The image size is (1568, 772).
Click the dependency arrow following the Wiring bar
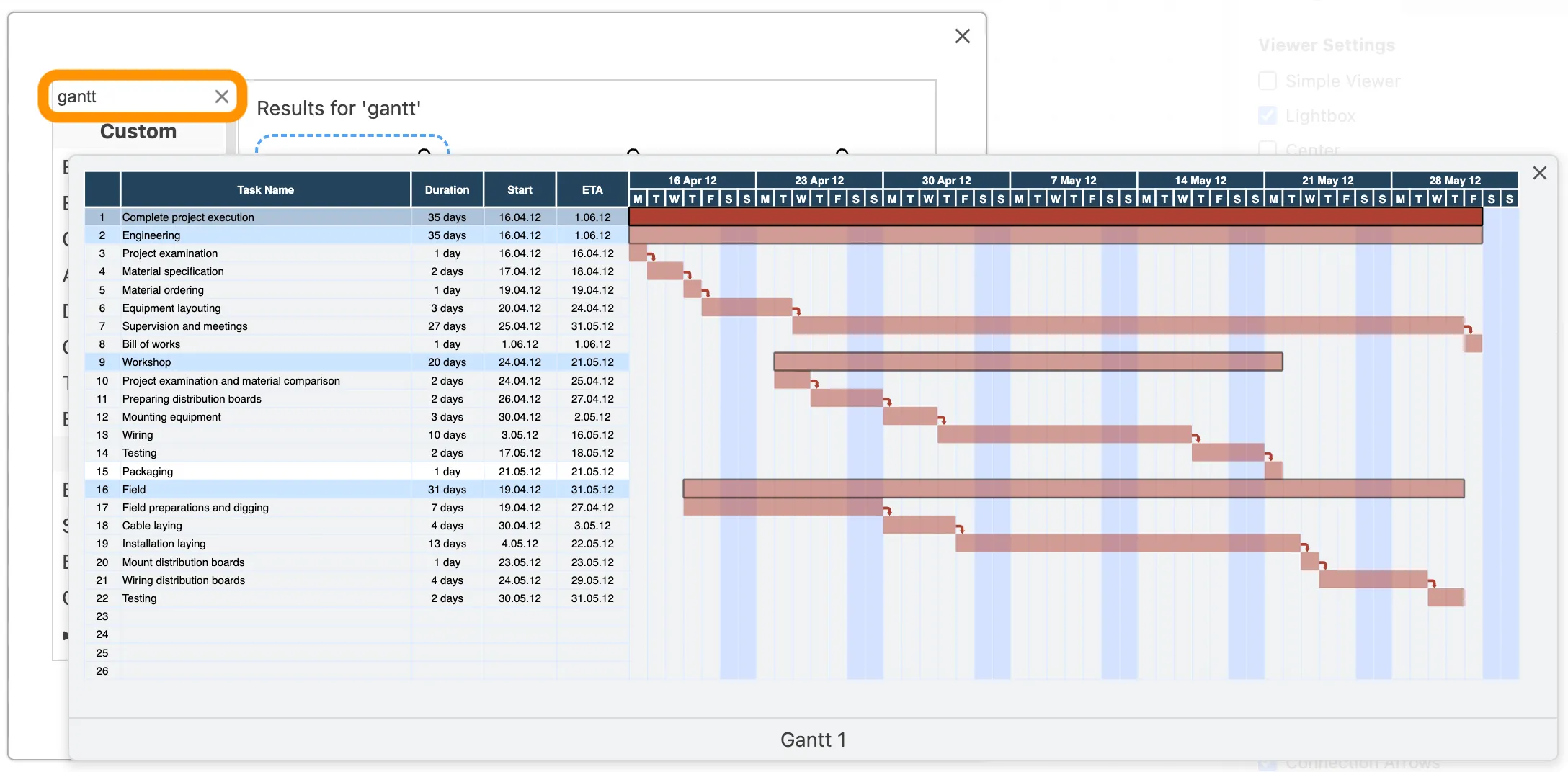point(1197,438)
